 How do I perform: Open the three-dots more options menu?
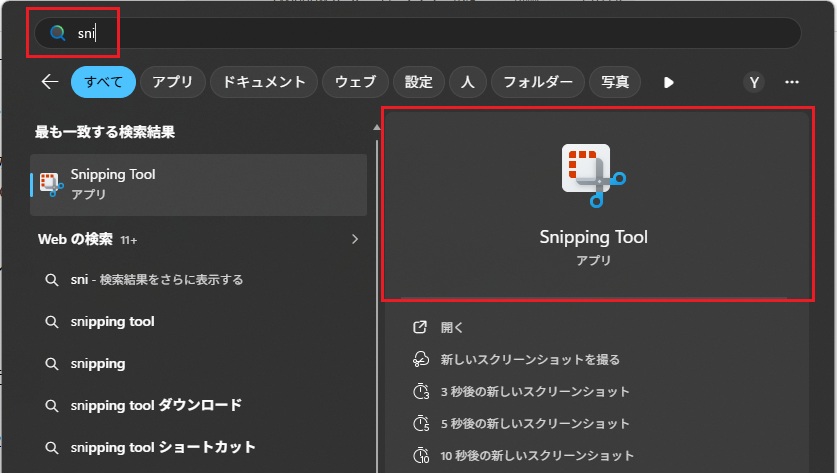[x=792, y=82]
